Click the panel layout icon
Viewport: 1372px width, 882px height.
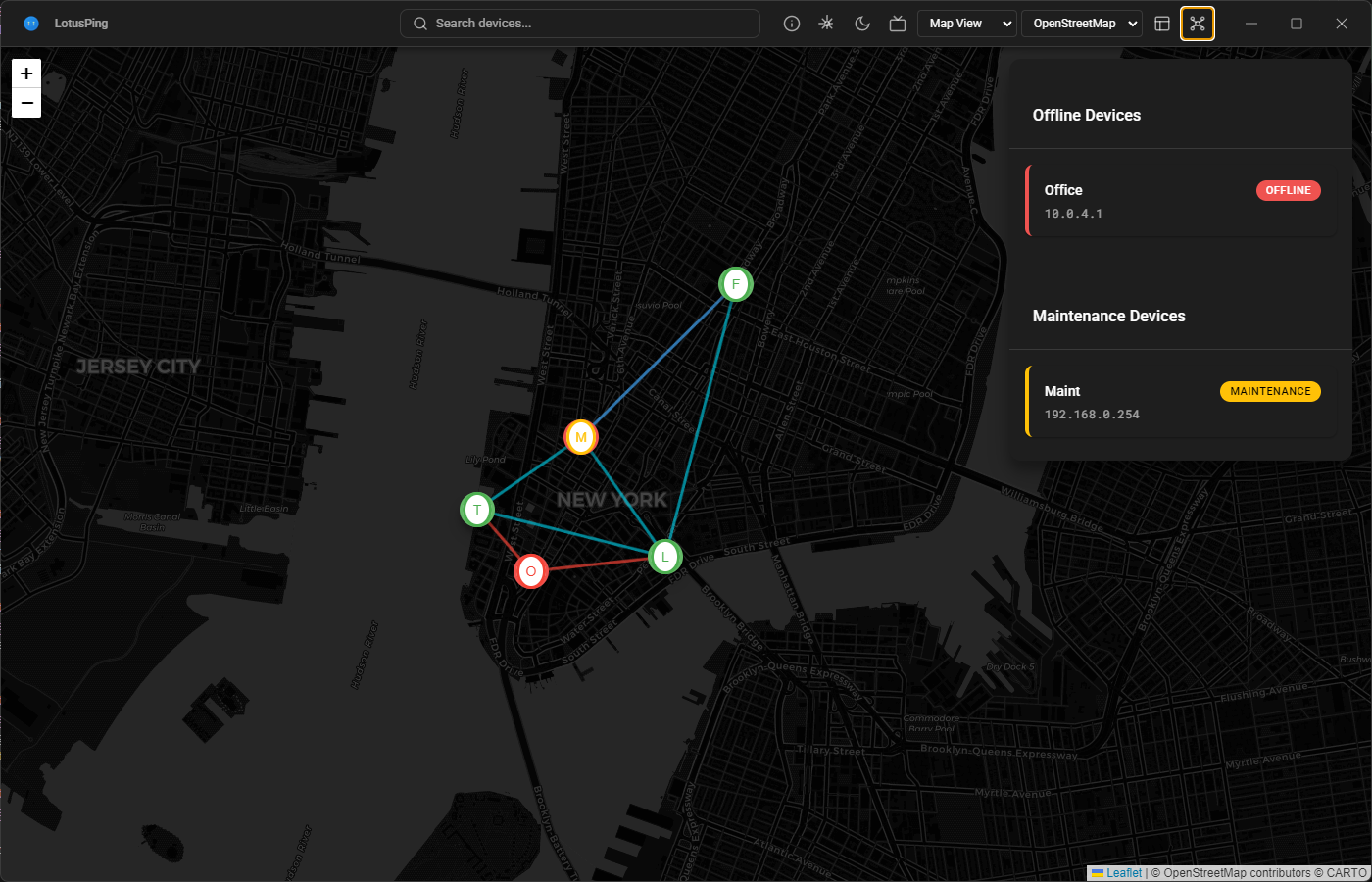click(1162, 24)
